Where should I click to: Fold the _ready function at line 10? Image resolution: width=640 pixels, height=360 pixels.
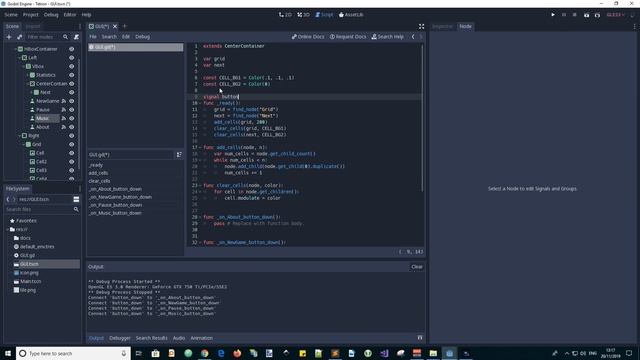tap(200, 103)
